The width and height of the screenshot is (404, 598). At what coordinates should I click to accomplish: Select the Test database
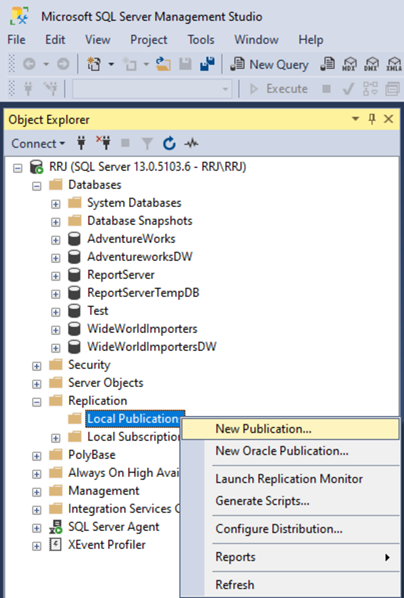[x=98, y=311]
